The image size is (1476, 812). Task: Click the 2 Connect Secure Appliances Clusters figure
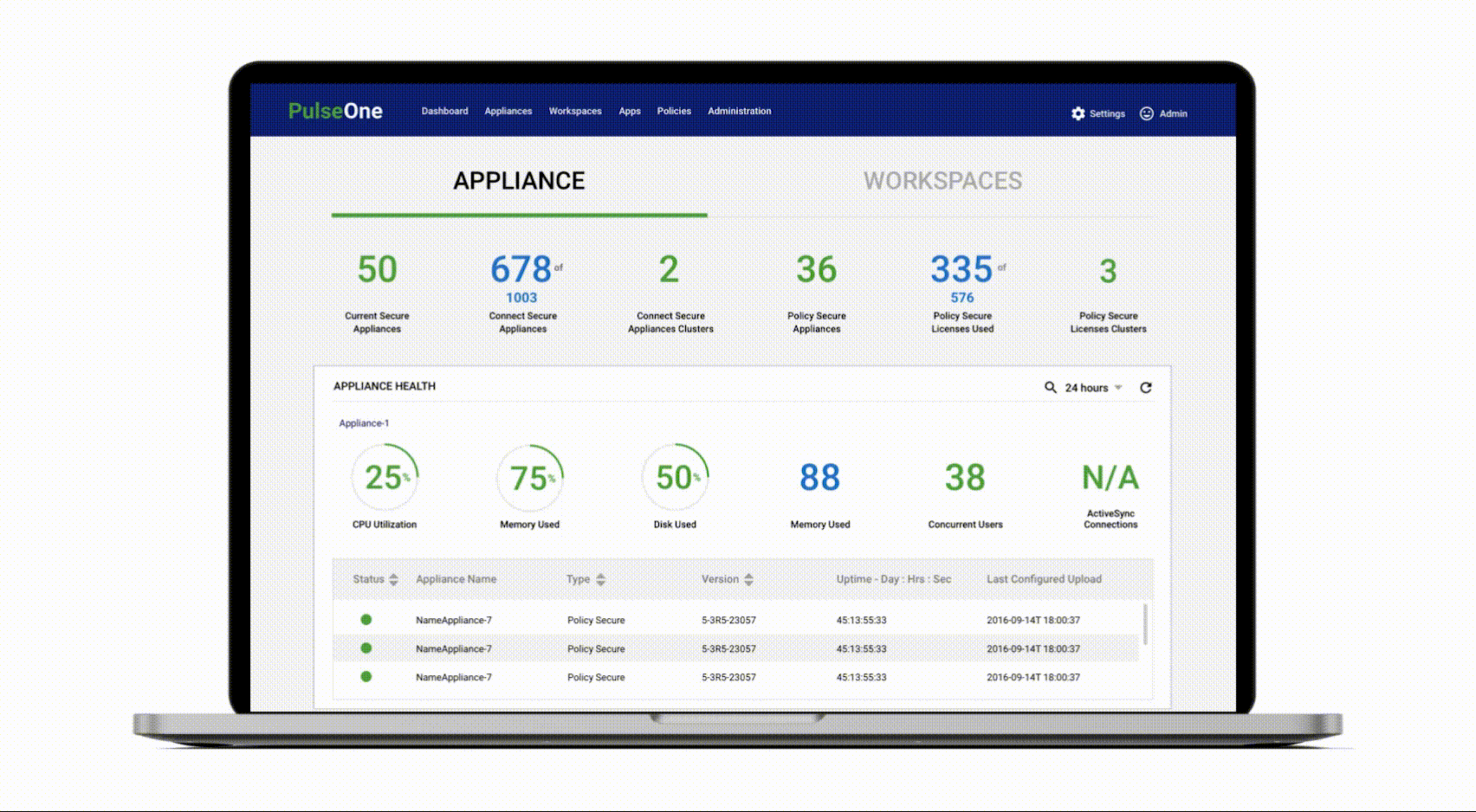coord(669,269)
